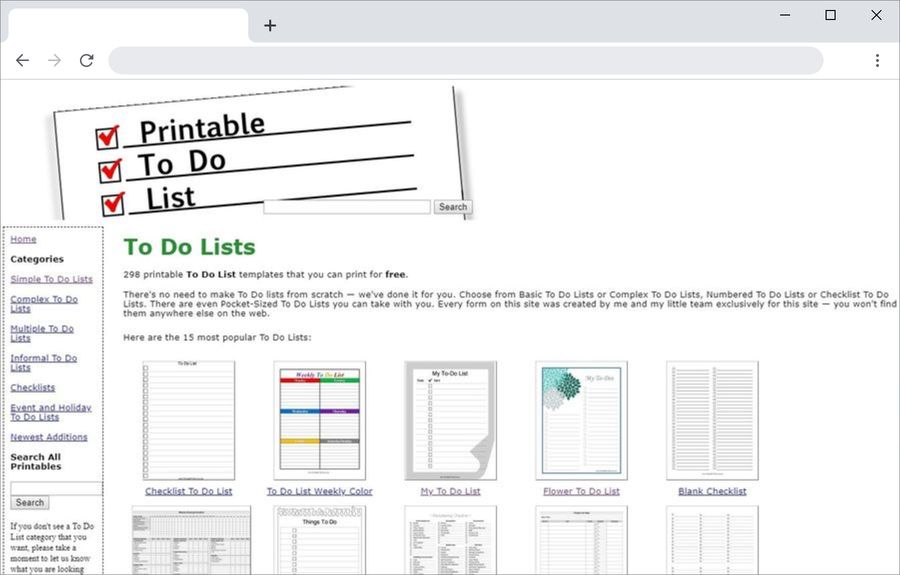Open the Weekly Color template thumbnail

coord(319,420)
